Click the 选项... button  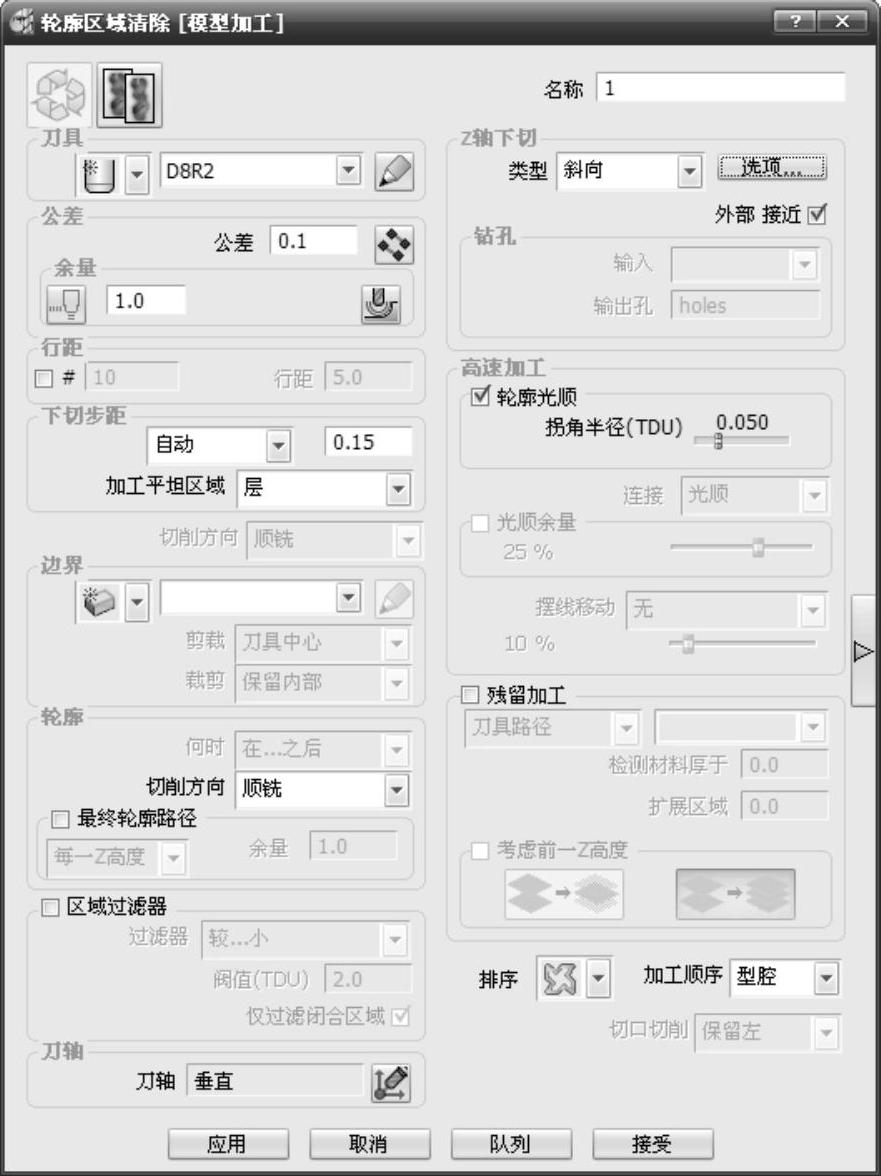click(x=772, y=167)
